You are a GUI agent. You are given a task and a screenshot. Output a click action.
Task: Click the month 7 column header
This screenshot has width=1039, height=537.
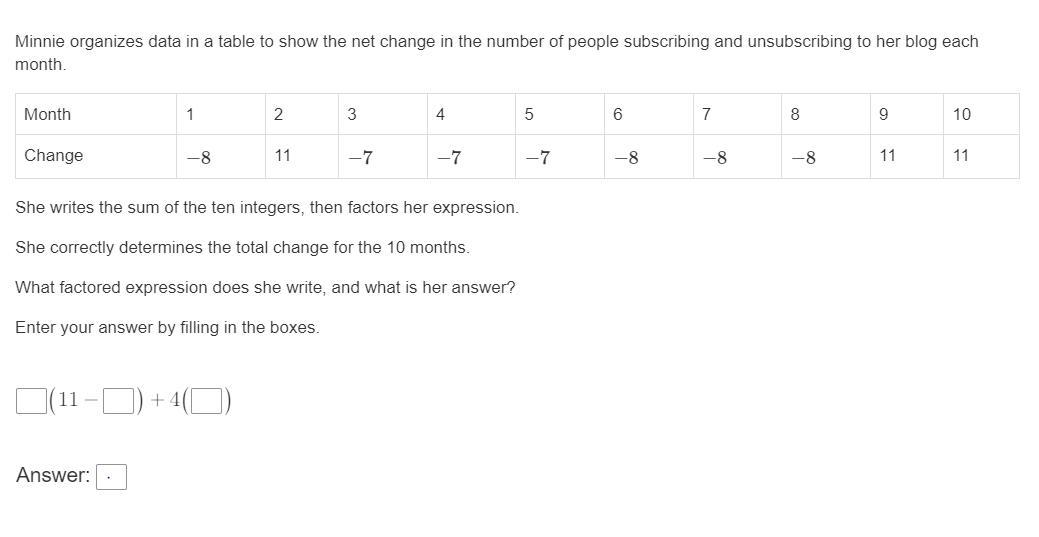pos(738,114)
